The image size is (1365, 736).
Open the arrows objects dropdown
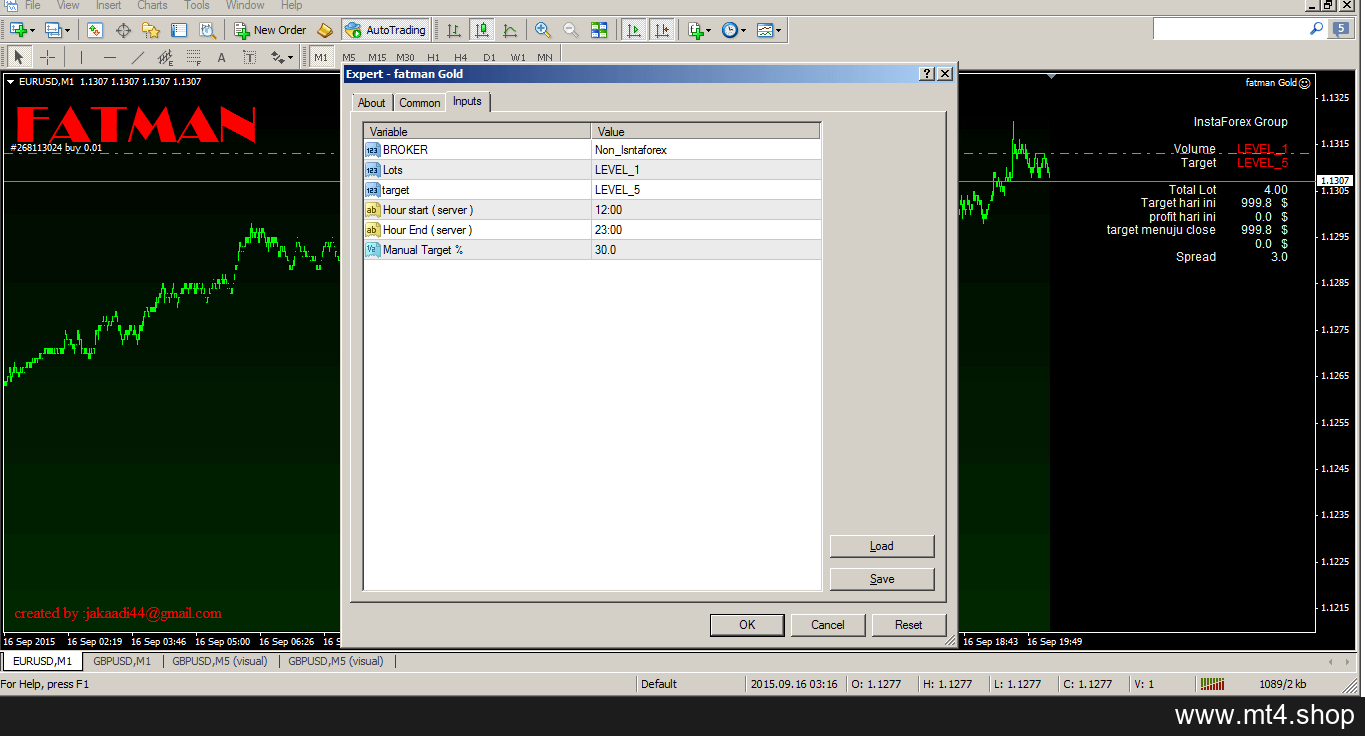(281, 57)
